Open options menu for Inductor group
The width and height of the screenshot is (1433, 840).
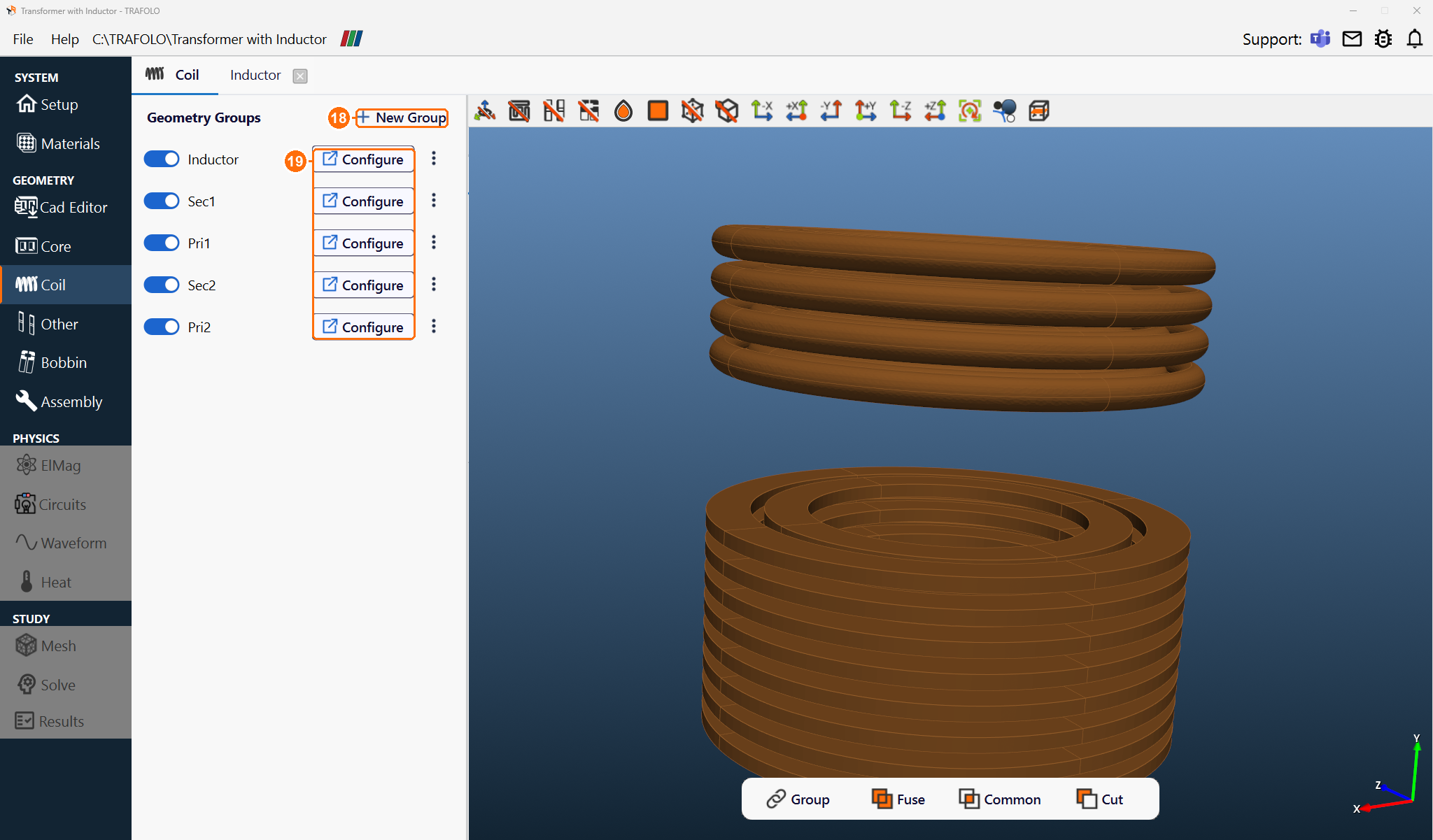click(x=434, y=159)
